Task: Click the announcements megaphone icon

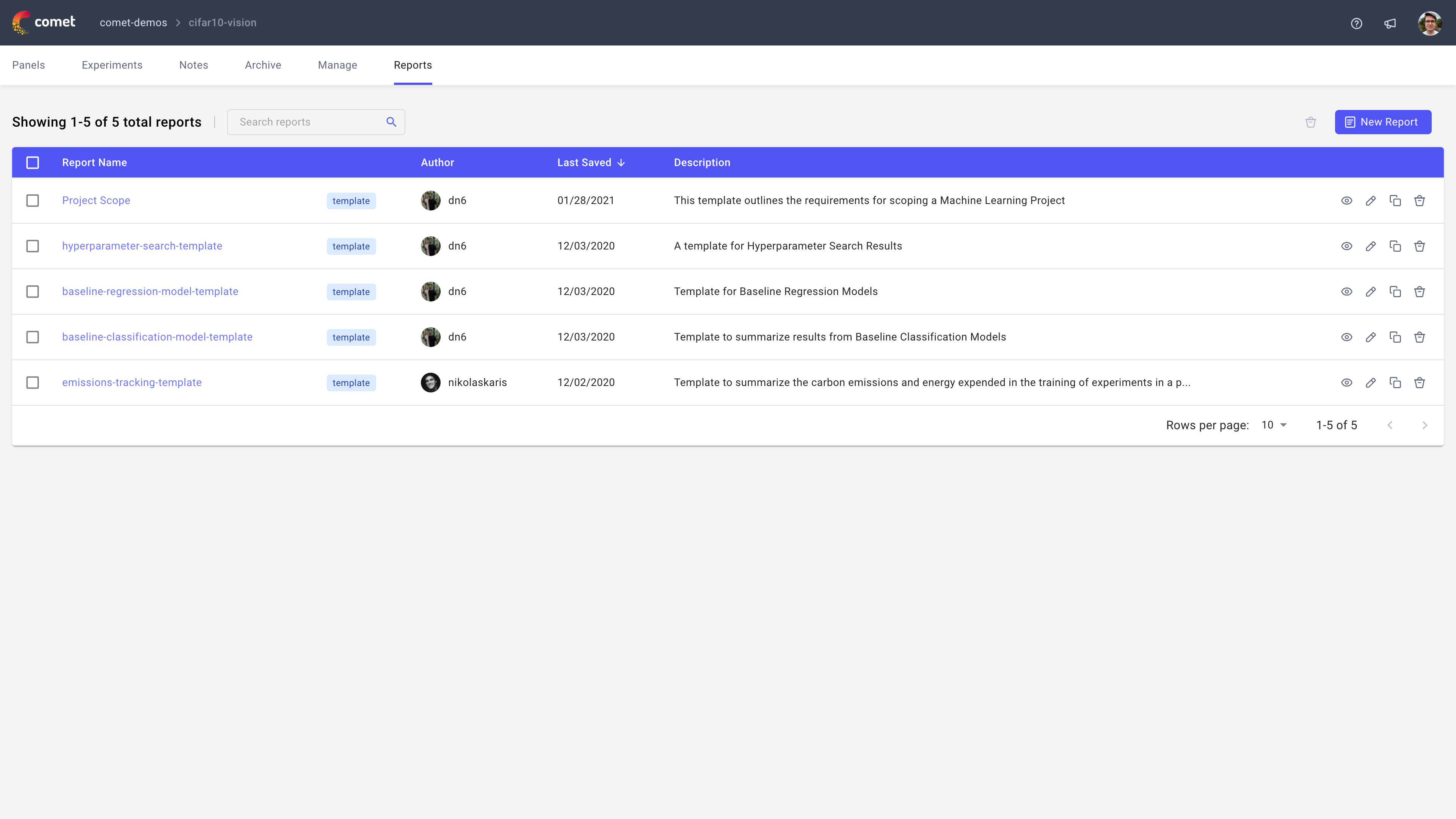Action: (x=1390, y=23)
